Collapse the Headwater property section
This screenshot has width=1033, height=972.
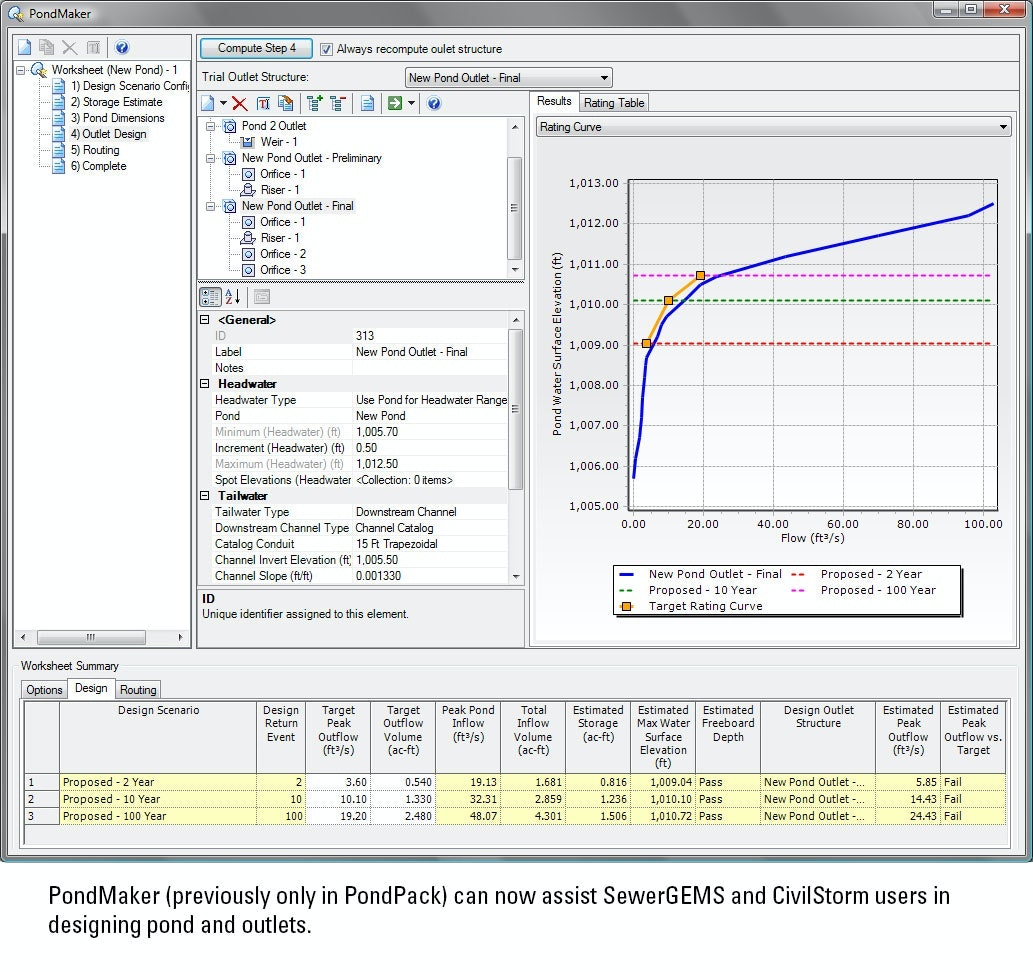point(206,384)
